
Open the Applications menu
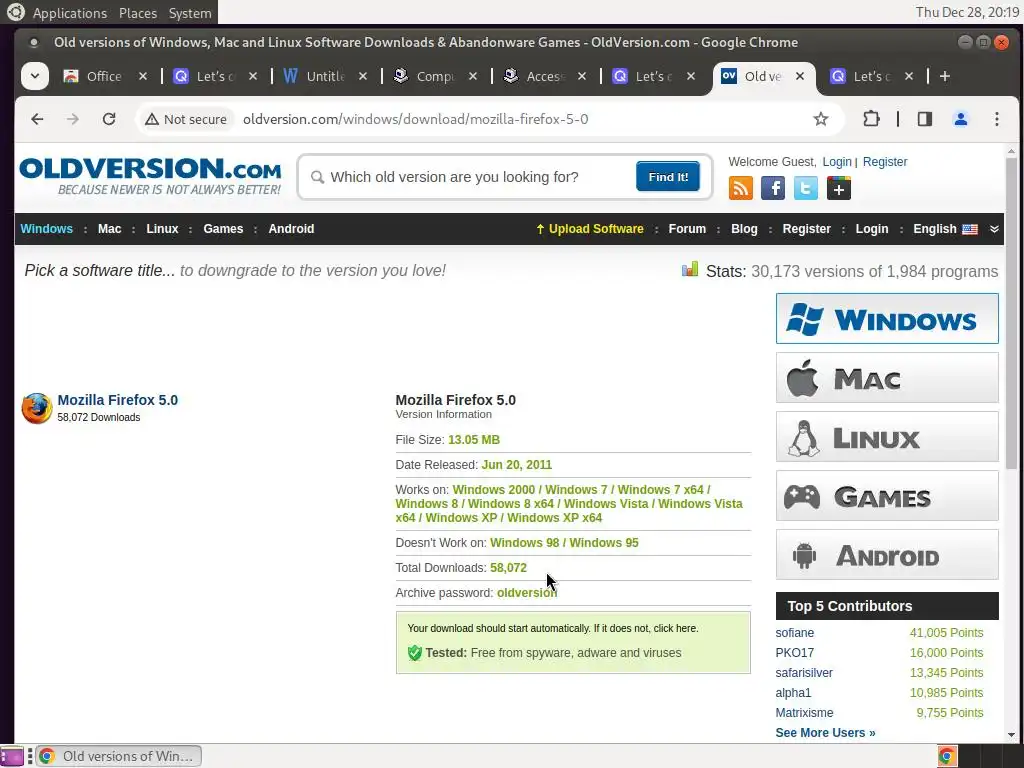[69, 13]
